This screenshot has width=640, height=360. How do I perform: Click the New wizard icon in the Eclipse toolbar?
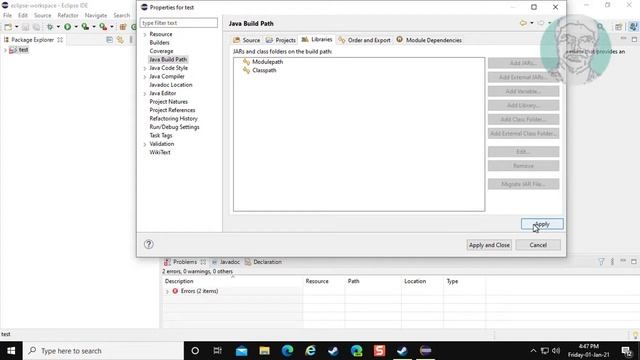[8, 27]
